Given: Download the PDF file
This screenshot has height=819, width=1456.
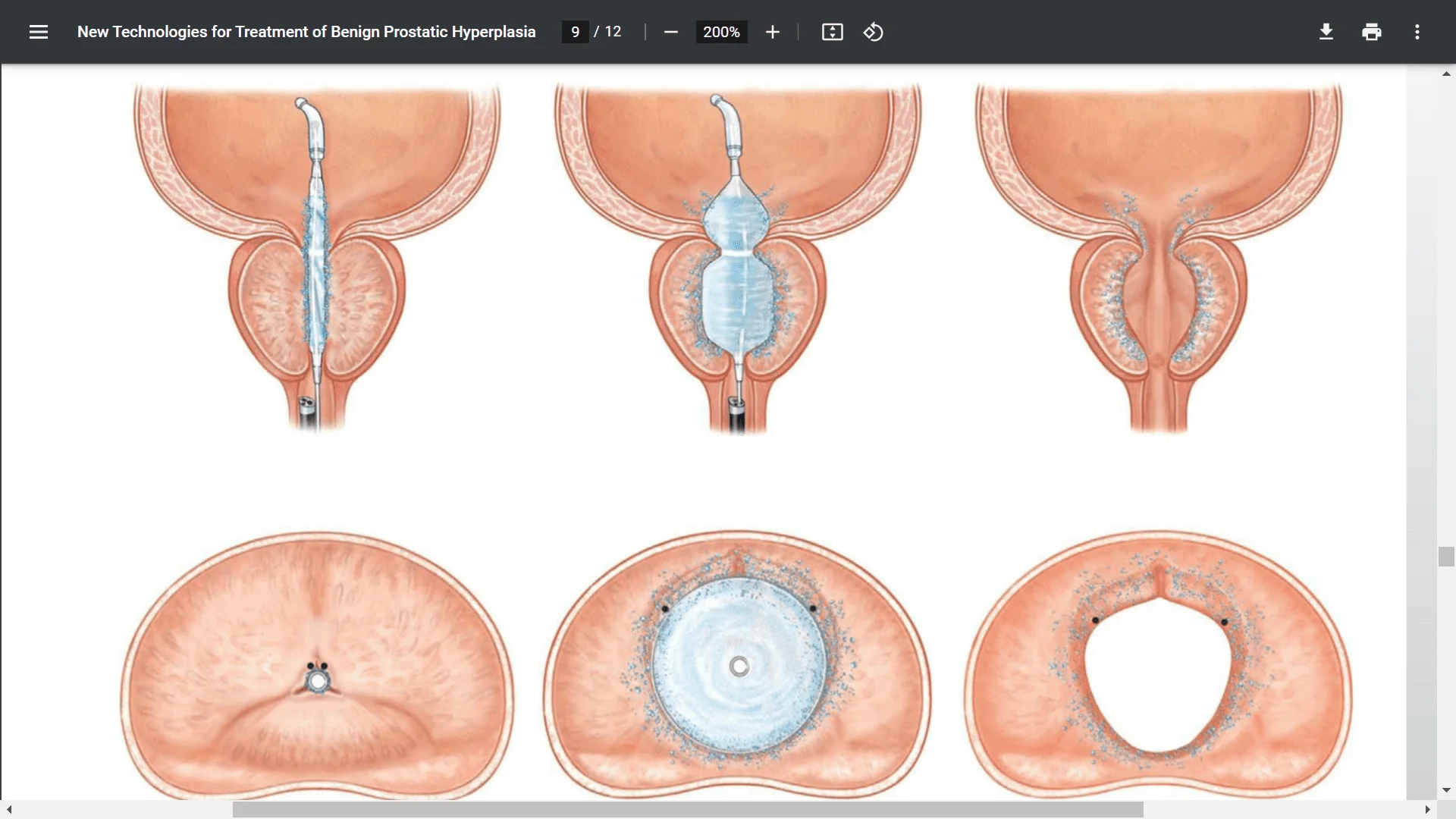Looking at the screenshot, I should click(1326, 32).
